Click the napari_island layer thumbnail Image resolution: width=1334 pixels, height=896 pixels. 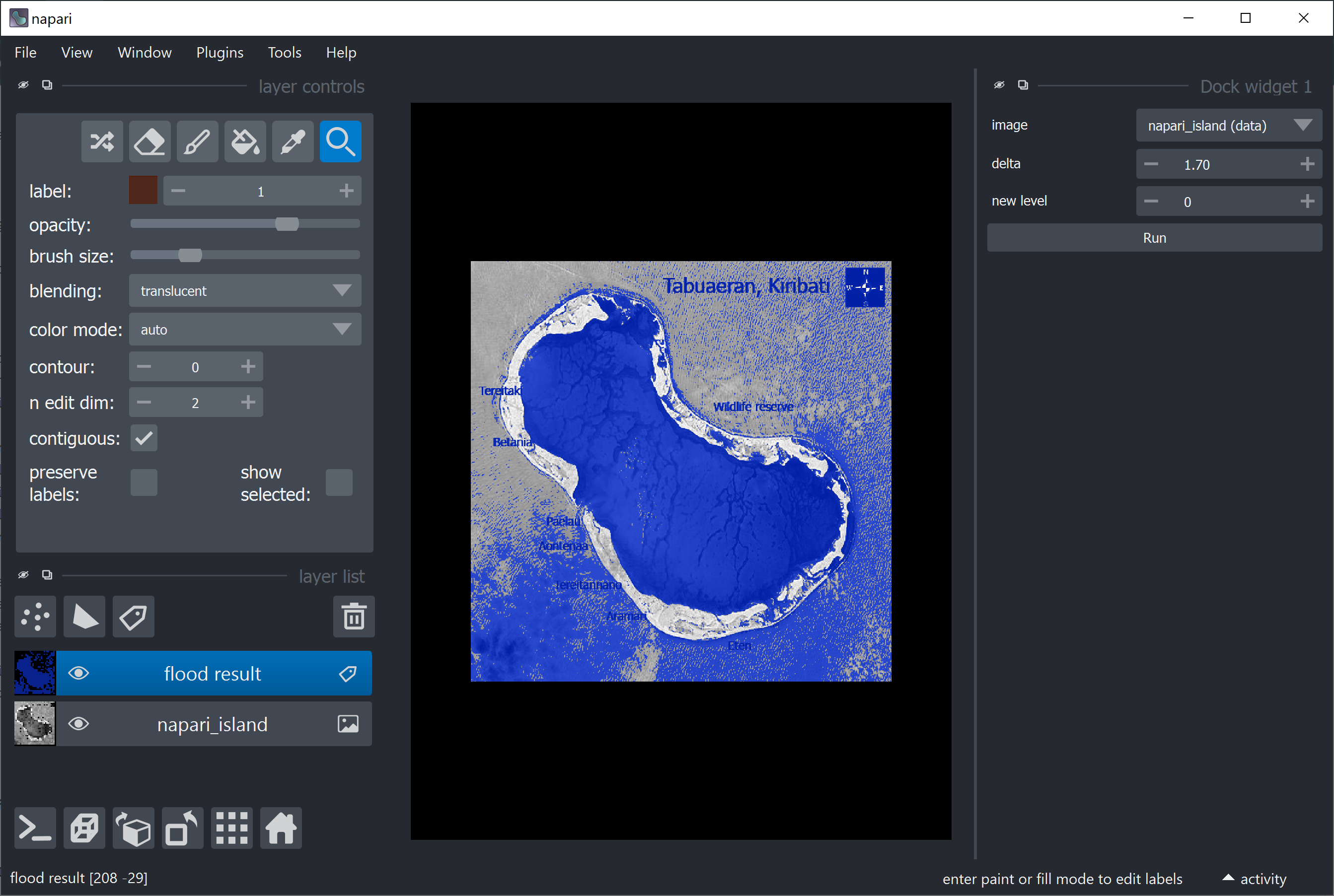35,724
